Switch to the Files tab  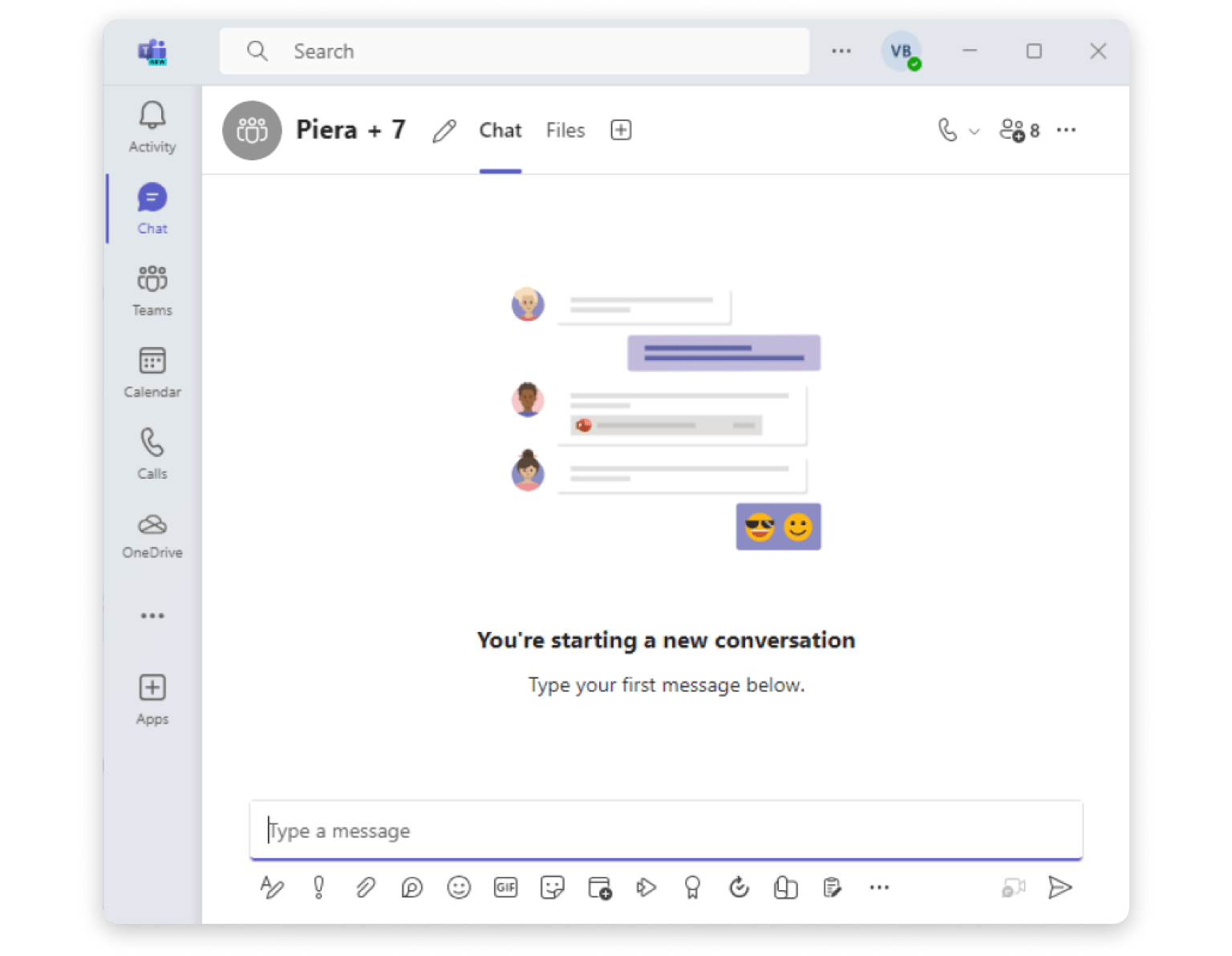click(565, 131)
